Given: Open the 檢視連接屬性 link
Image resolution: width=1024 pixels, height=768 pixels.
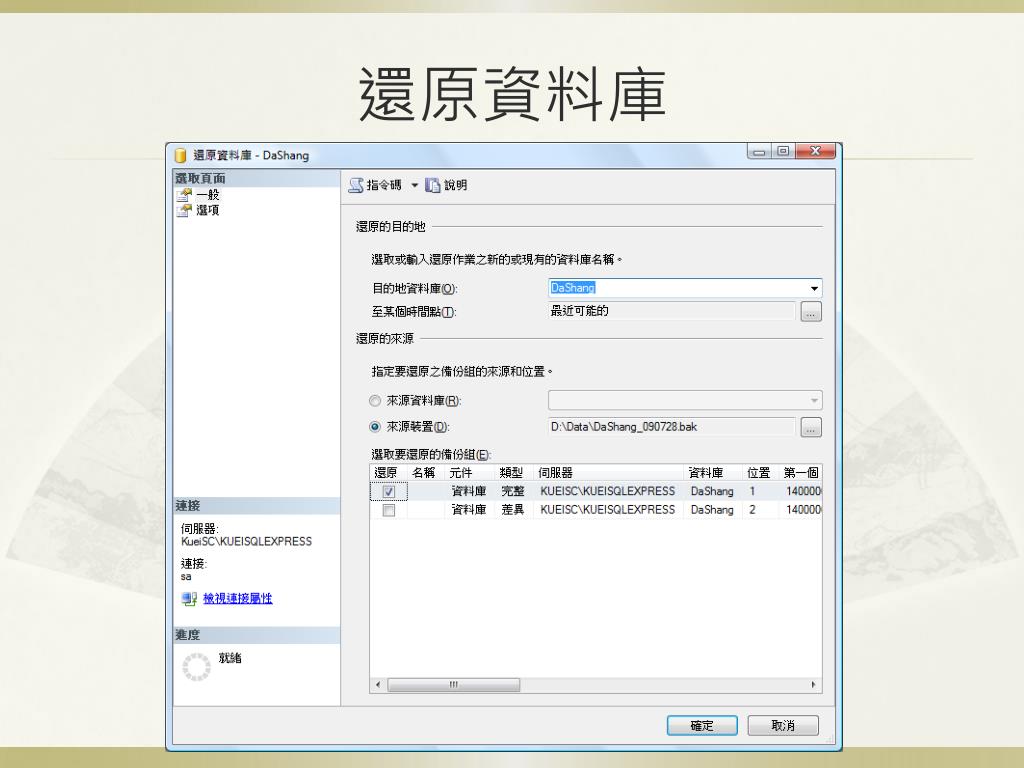Looking at the screenshot, I should tap(238, 598).
